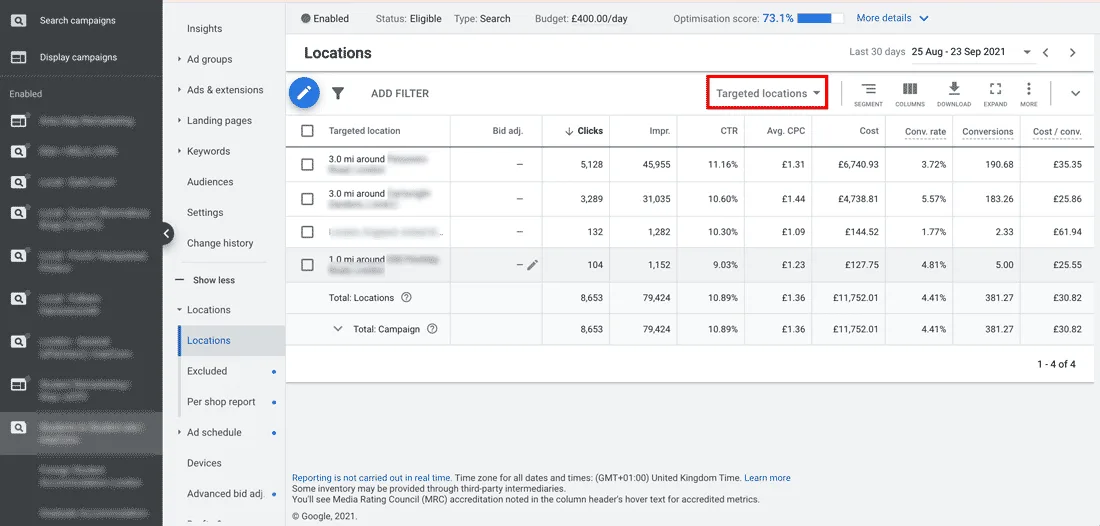Collapse the left campaign panel
1100x526 pixels.
point(166,234)
